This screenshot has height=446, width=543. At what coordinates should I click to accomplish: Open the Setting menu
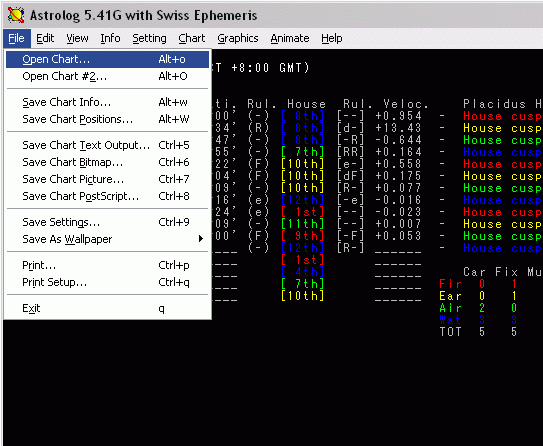click(149, 38)
